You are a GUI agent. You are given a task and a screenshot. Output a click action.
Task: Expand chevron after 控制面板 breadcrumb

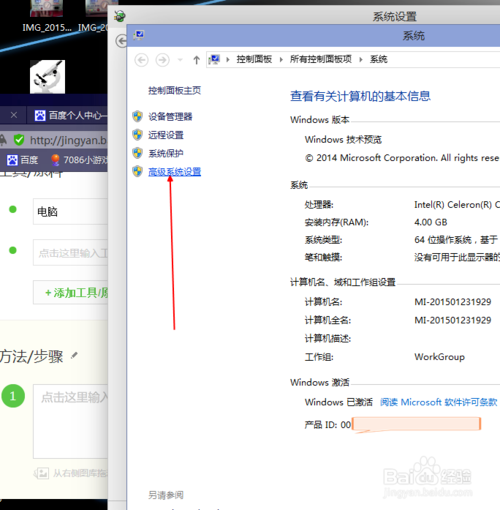(281, 60)
